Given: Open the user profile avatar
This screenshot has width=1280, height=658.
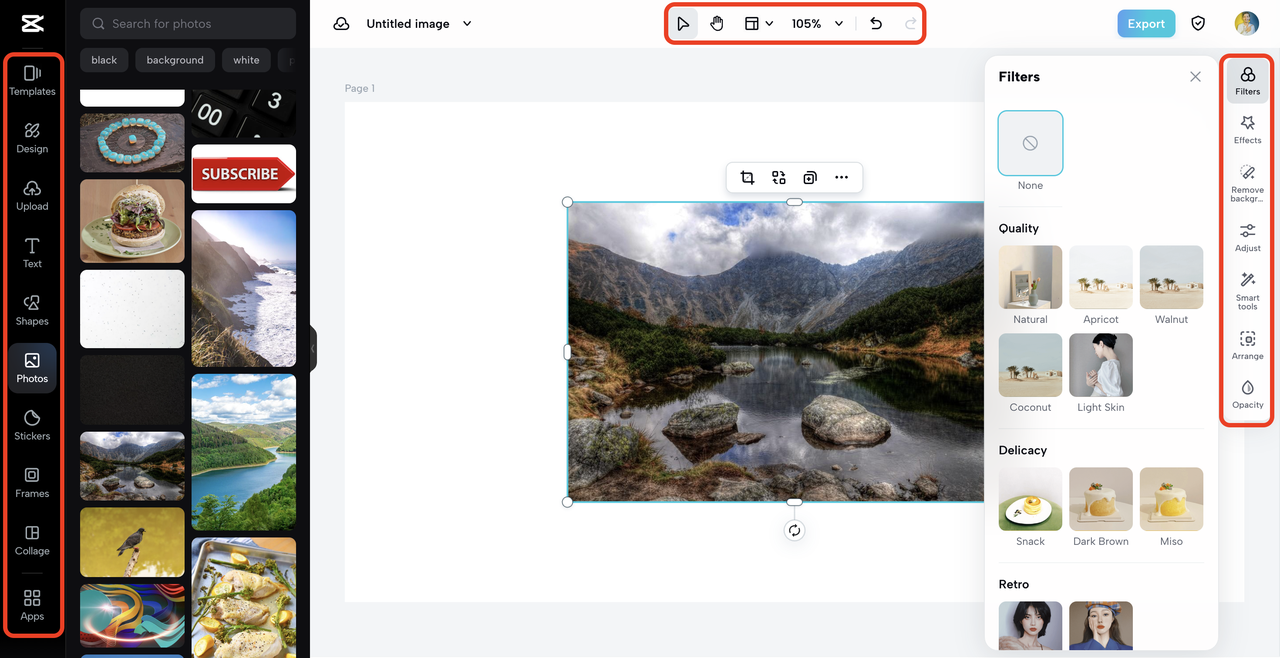Looking at the screenshot, I should click(1246, 24).
